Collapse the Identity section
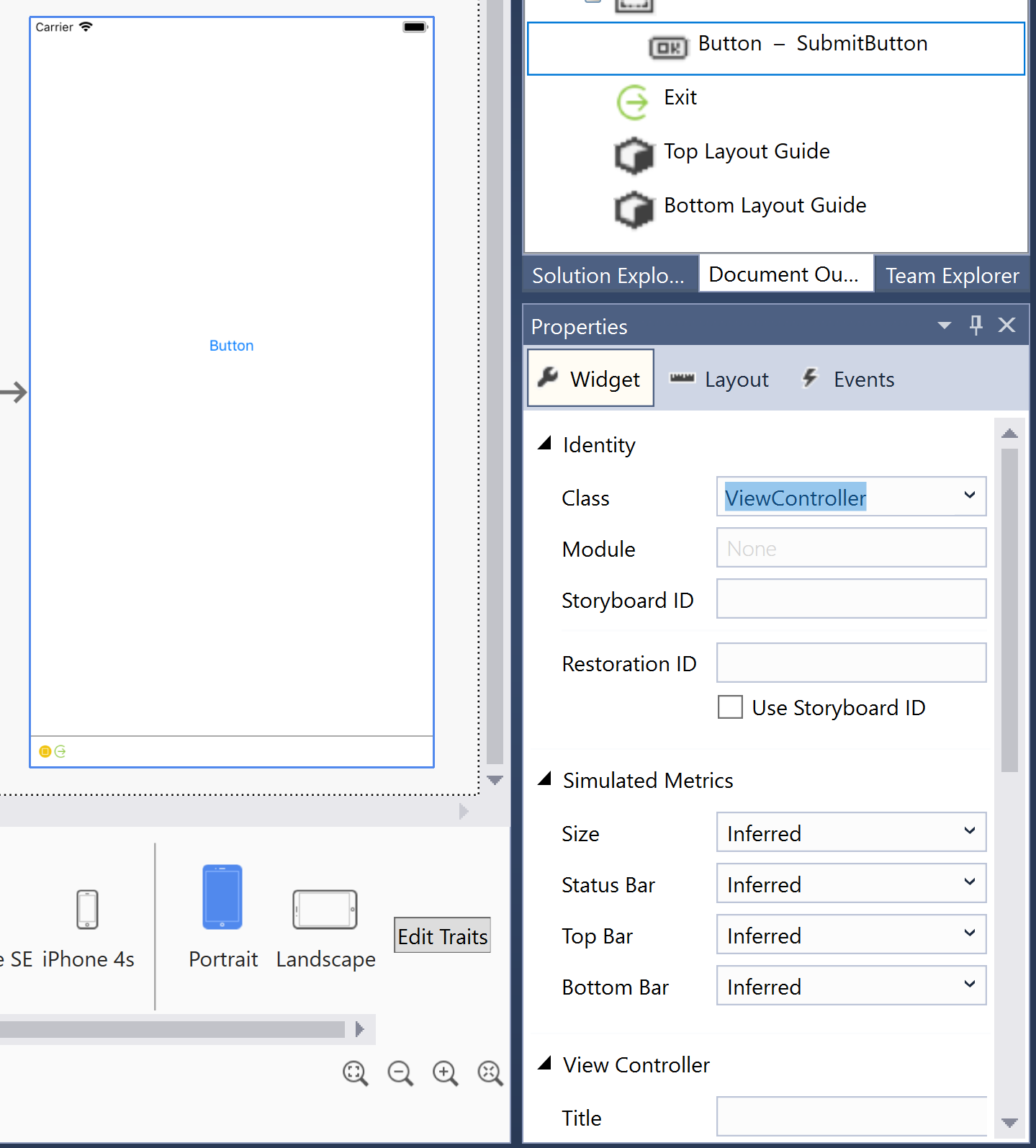The width and height of the screenshot is (1036, 1148). (x=545, y=443)
